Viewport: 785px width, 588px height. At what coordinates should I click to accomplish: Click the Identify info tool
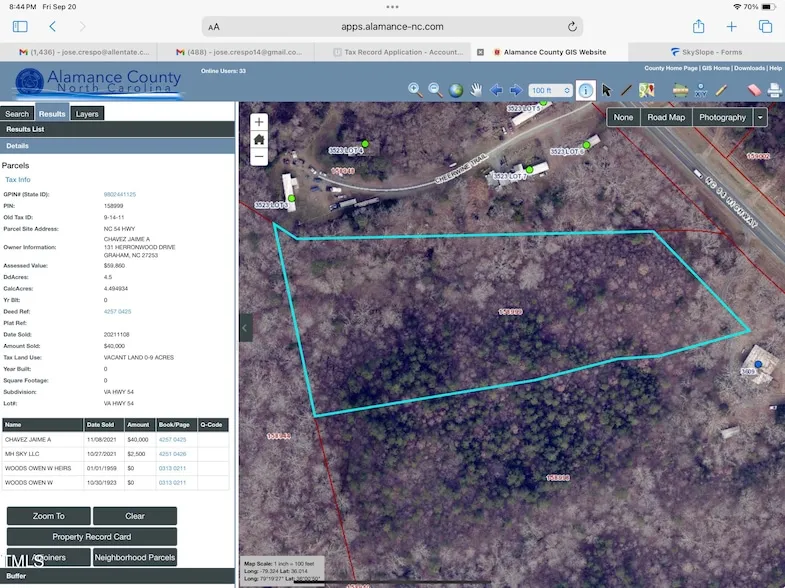(x=586, y=90)
